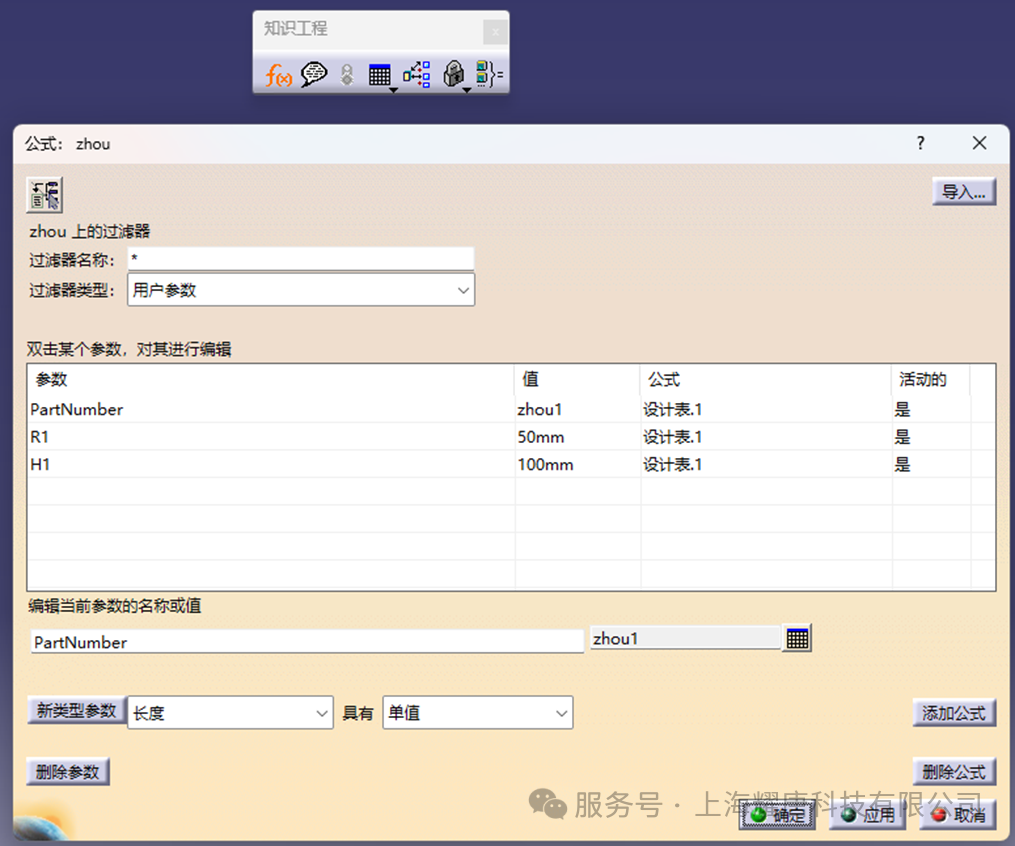Click the 取消 cancel button
The height and width of the screenshot is (846, 1015).
pos(959,815)
